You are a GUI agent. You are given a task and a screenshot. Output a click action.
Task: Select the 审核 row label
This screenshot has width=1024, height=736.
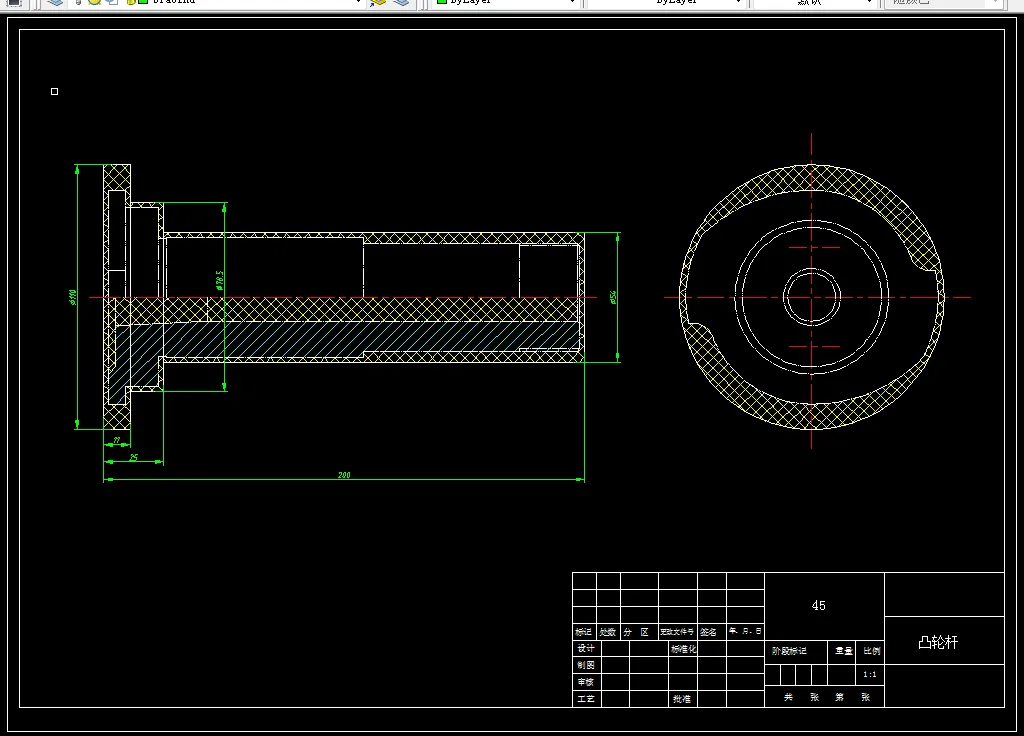coord(586,682)
